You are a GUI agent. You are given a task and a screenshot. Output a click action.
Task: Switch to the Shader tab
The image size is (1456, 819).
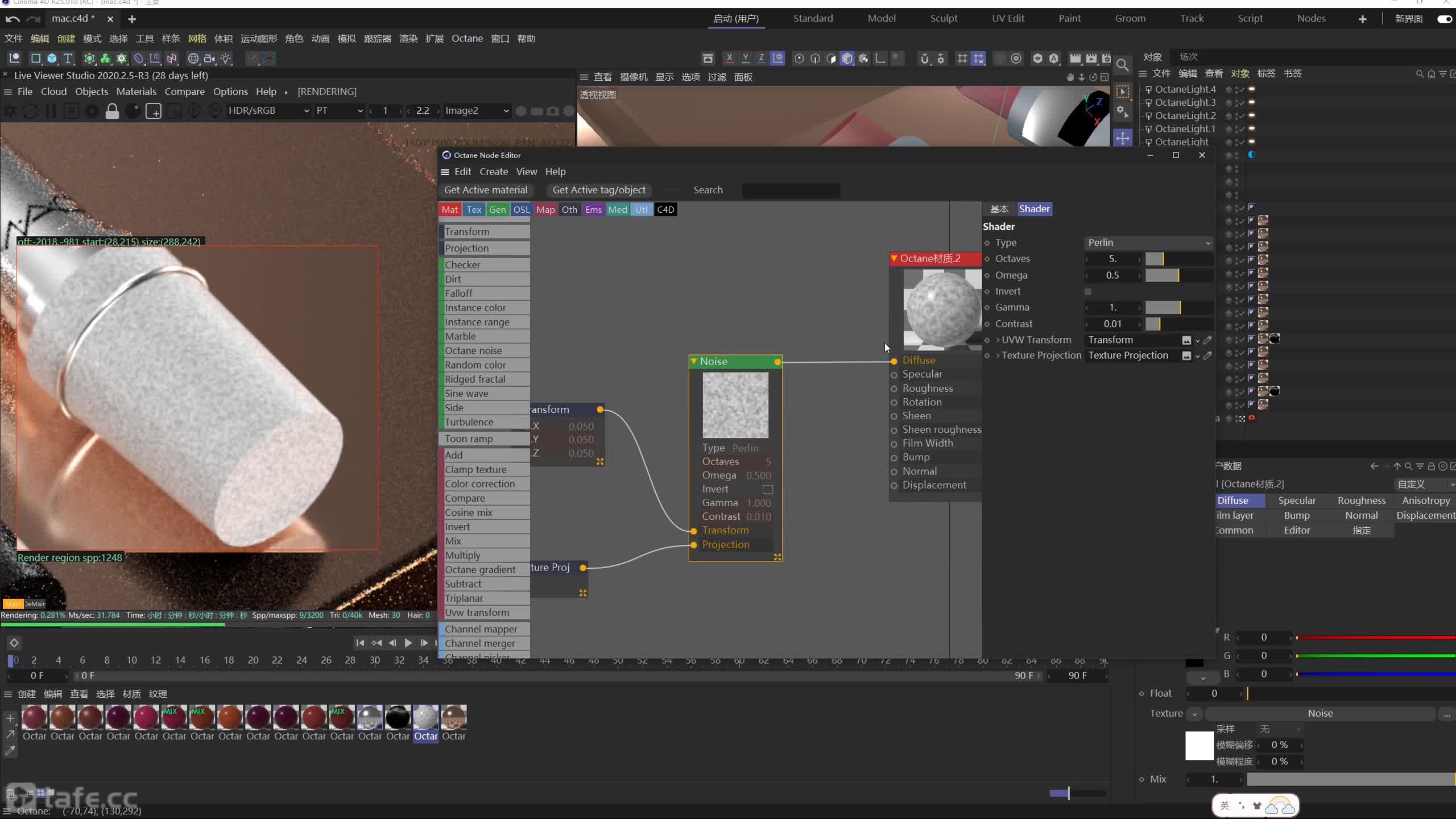coord(1034,209)
